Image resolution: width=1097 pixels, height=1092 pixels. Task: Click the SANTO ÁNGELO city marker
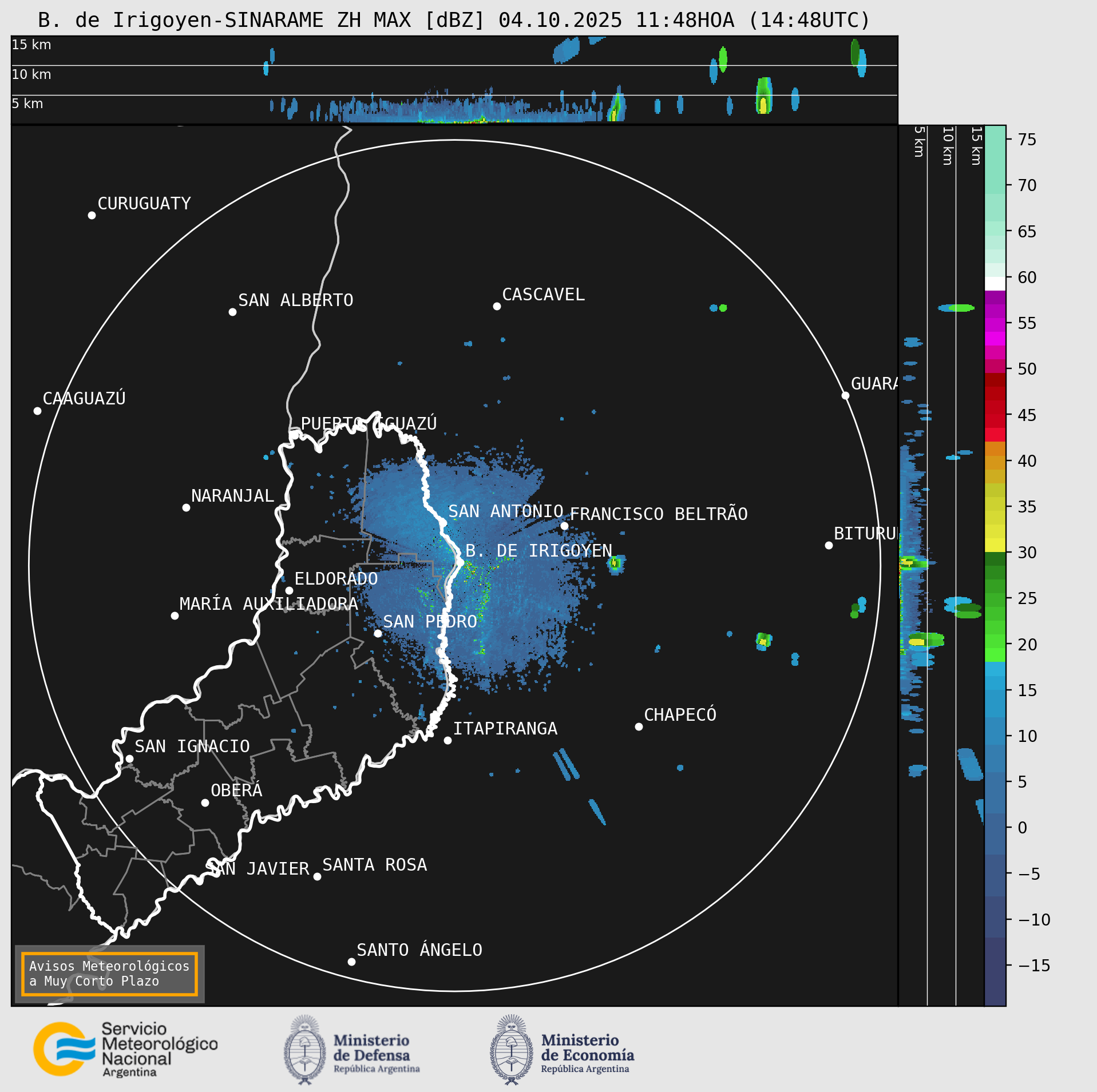[x=351, y=962]
